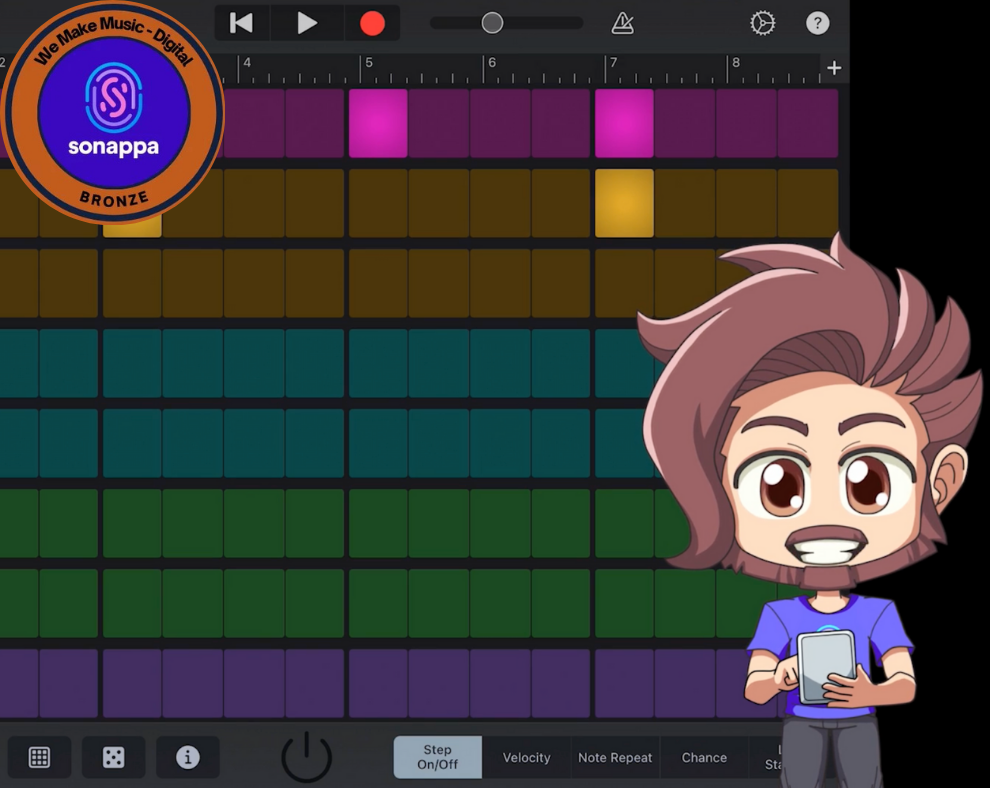The image size is (990, 788).
Task: Add a section with the plus icon
Action: point(834,68)
